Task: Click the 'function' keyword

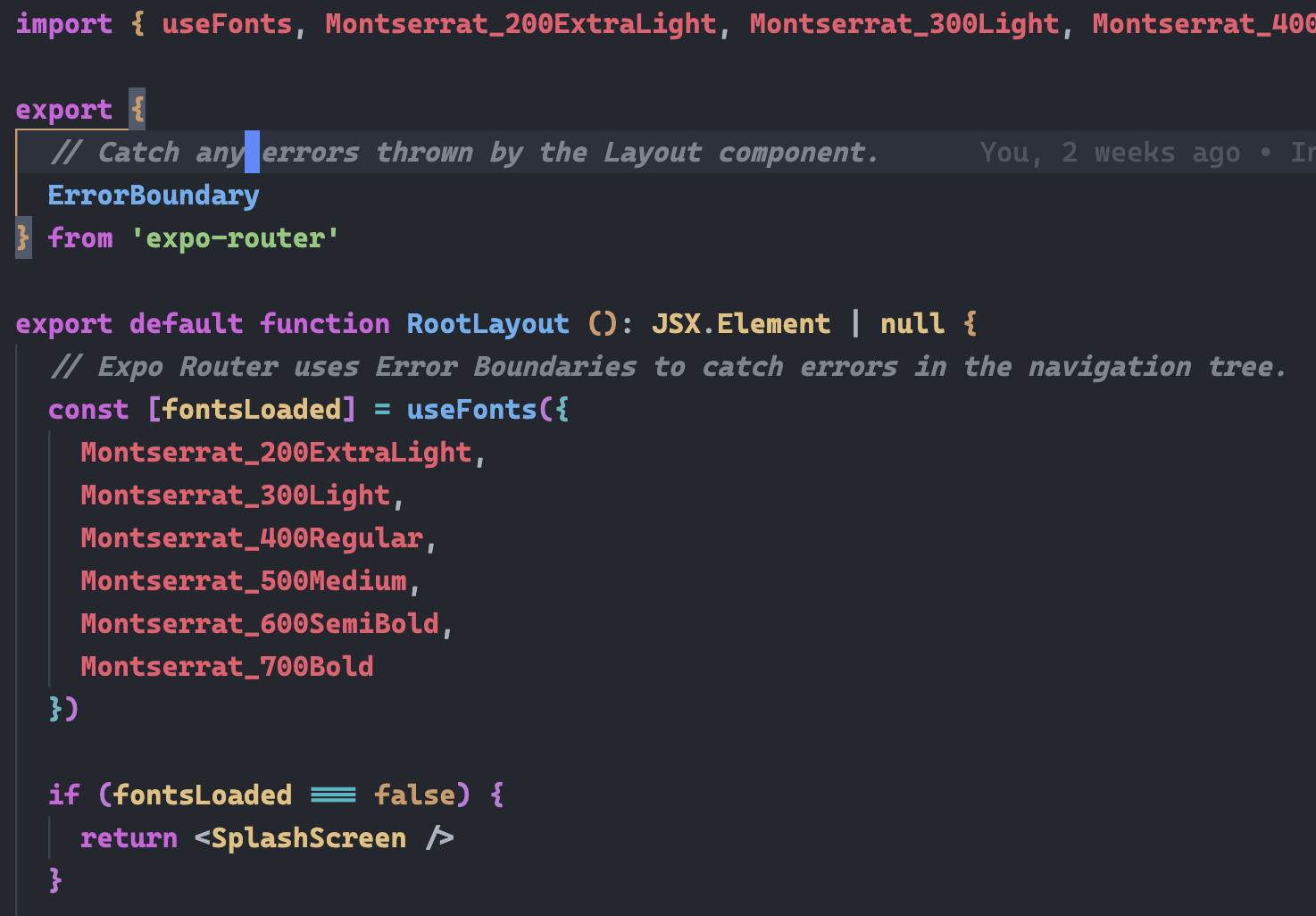Action: pyautogui.click(x=325, y=324)
